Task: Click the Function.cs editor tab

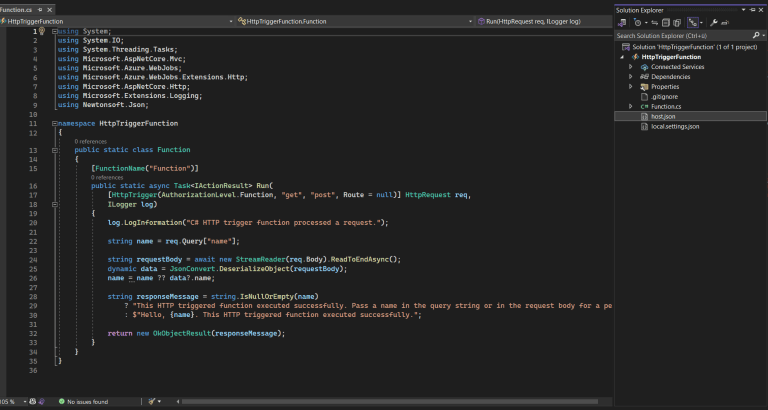Action: (16, 10)
